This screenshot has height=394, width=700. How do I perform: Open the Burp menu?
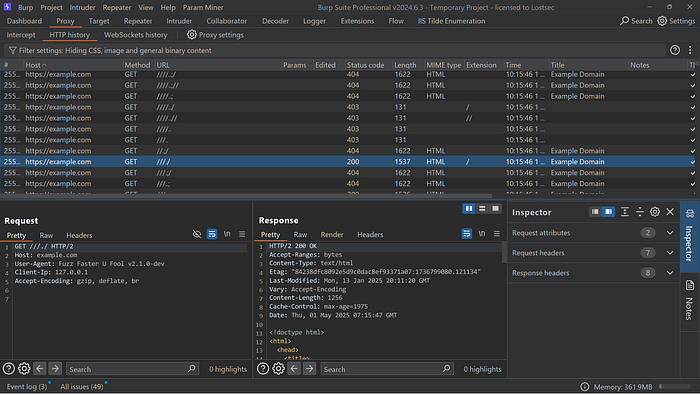[x=25, y=7]
